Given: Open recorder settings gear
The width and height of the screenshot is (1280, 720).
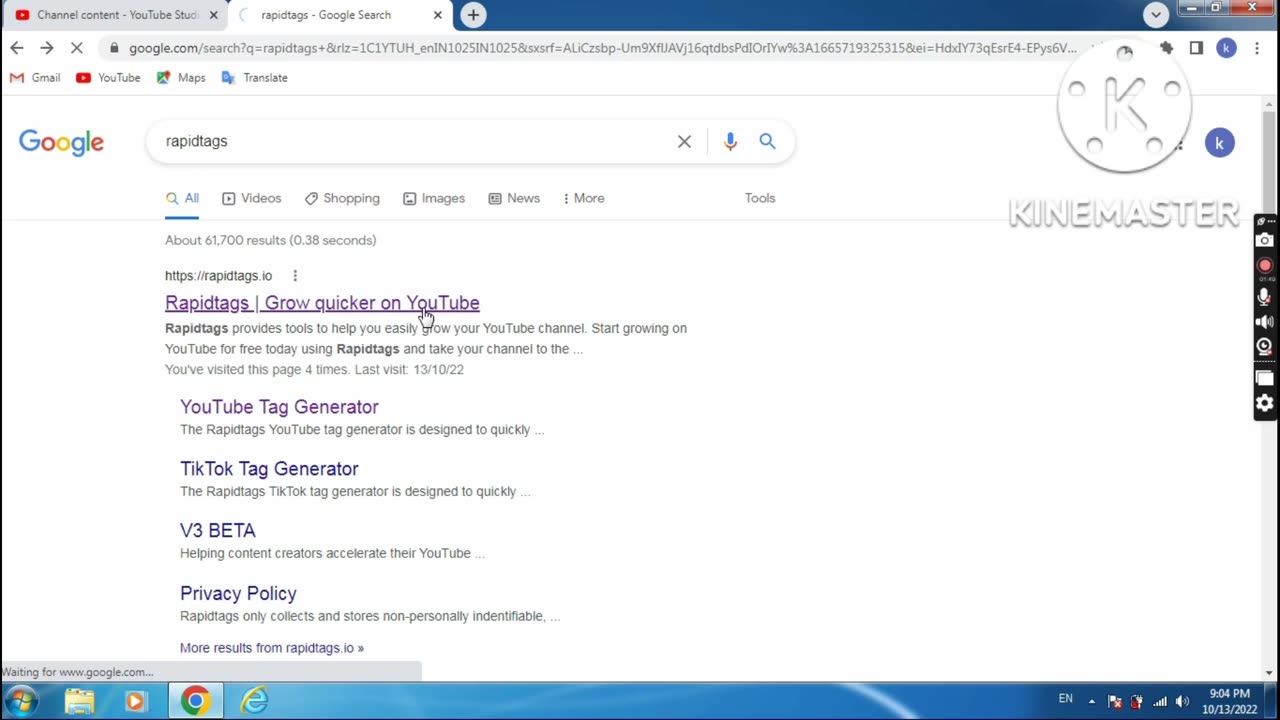Looking at the screenshot, I should tap(1265, 403).
